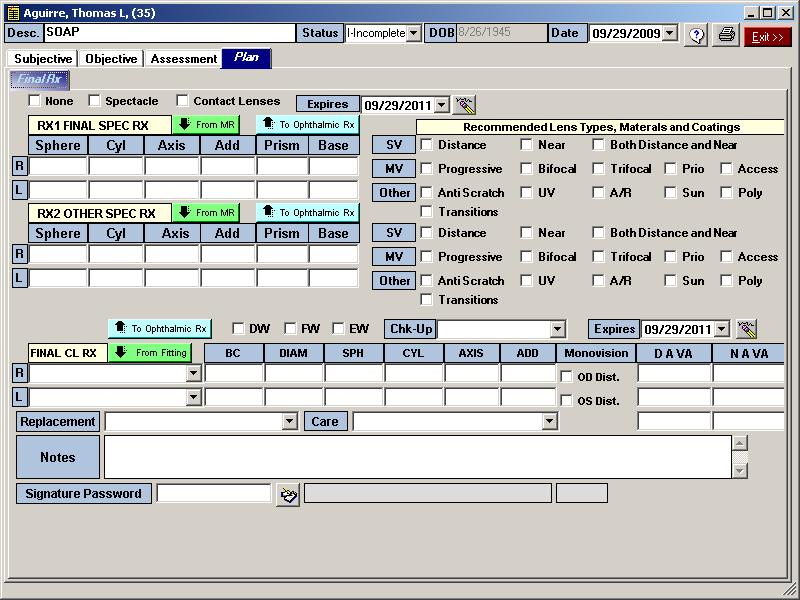The width and height of the screenshot is (800, 600).
Task: Click the Exit button
Action: (x=767, y=36)
